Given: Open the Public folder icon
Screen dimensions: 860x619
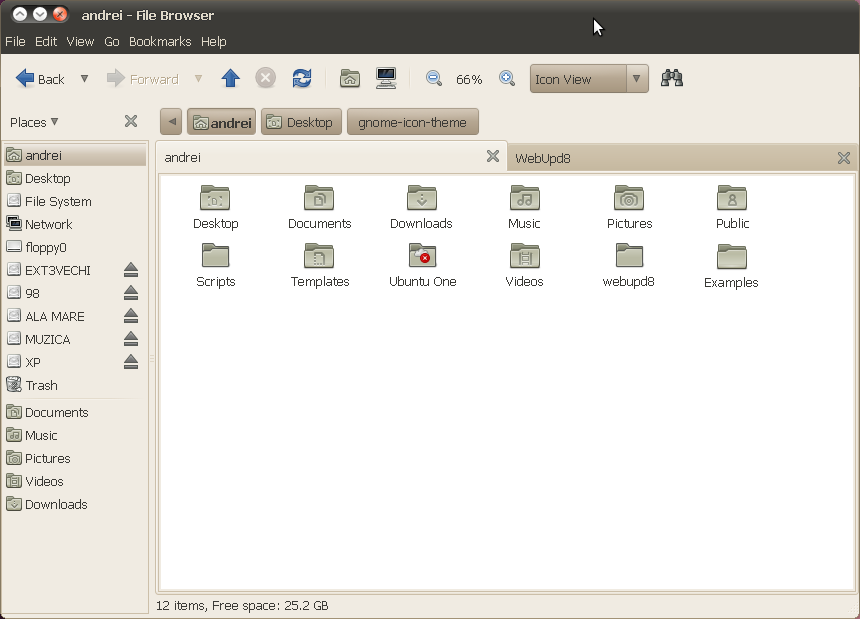Looking at the screenshot, I should click(x=732, y=198).
